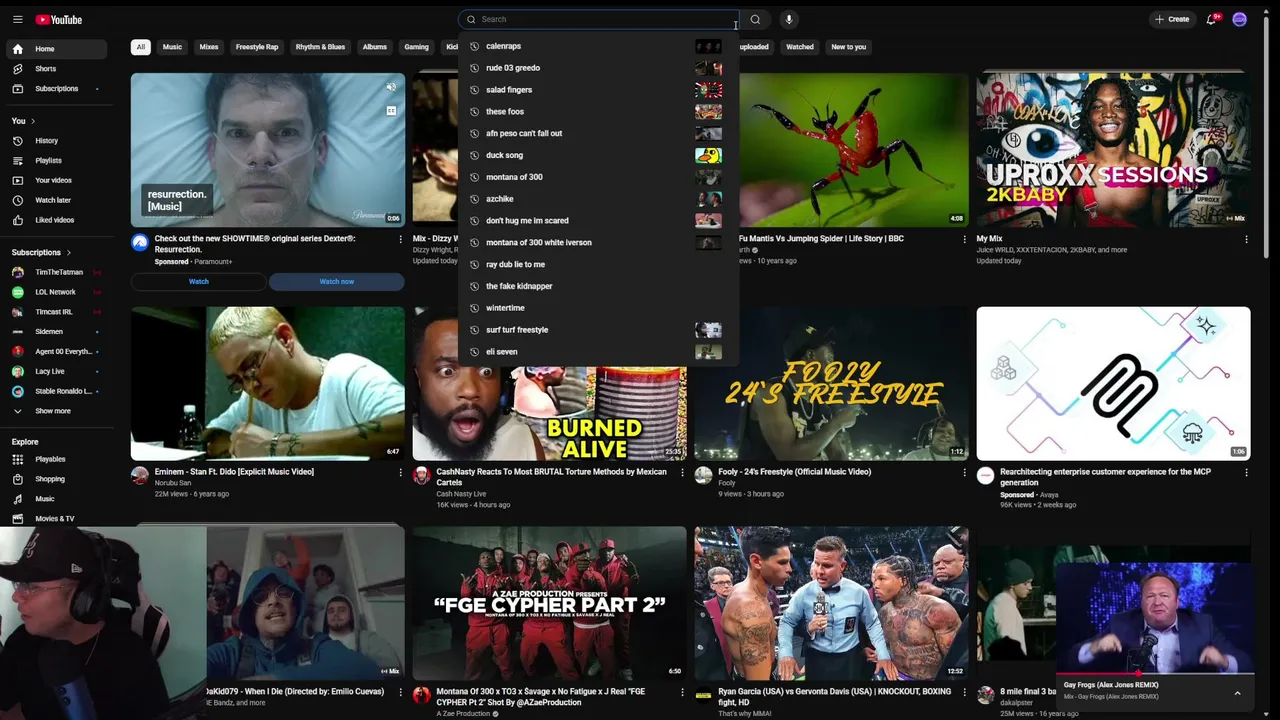
Task: Unmute the Dexter Resurrection ad preview
Action: (x=391, y=87)
